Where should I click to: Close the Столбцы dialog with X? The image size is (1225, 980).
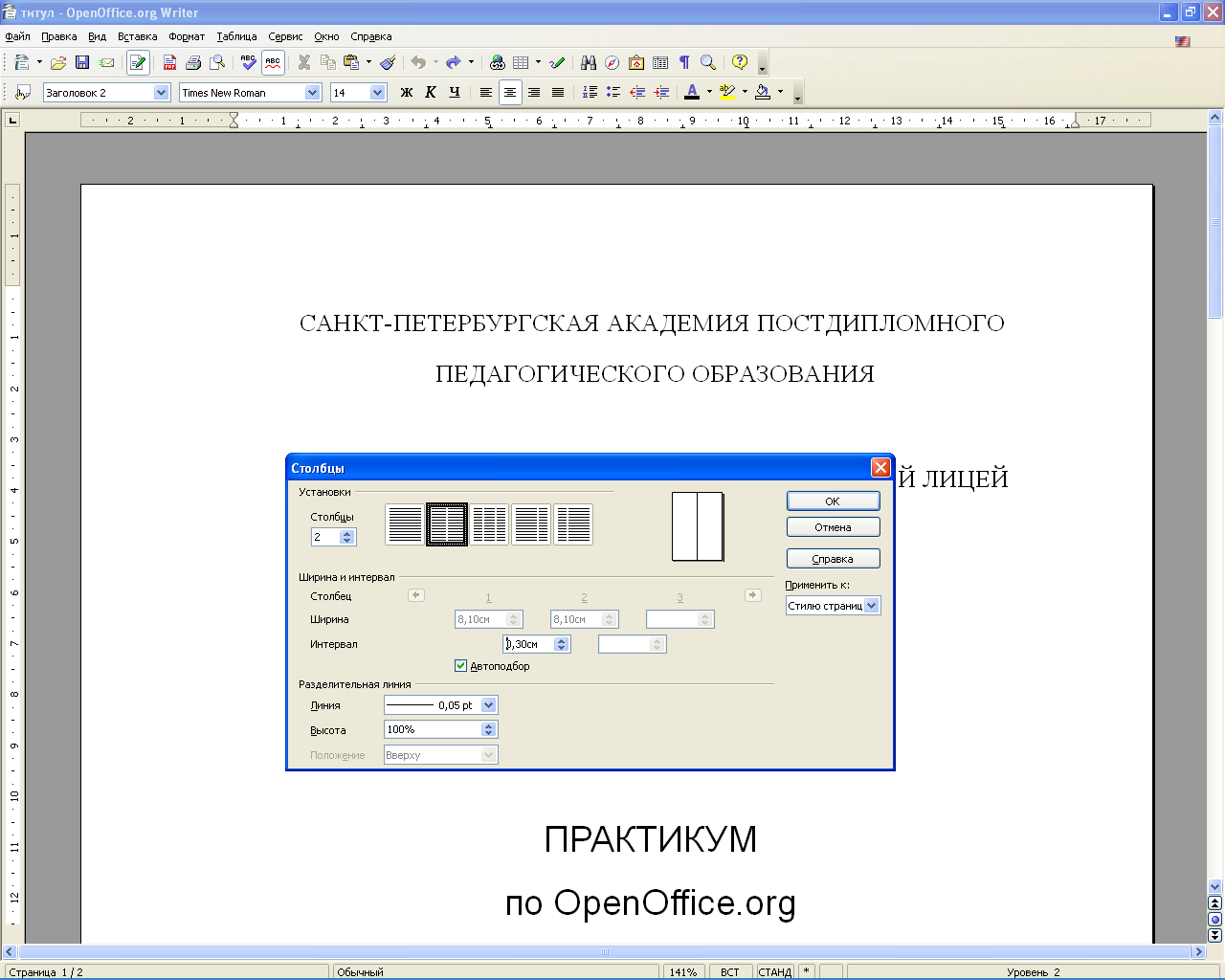(x=880, y=467)
